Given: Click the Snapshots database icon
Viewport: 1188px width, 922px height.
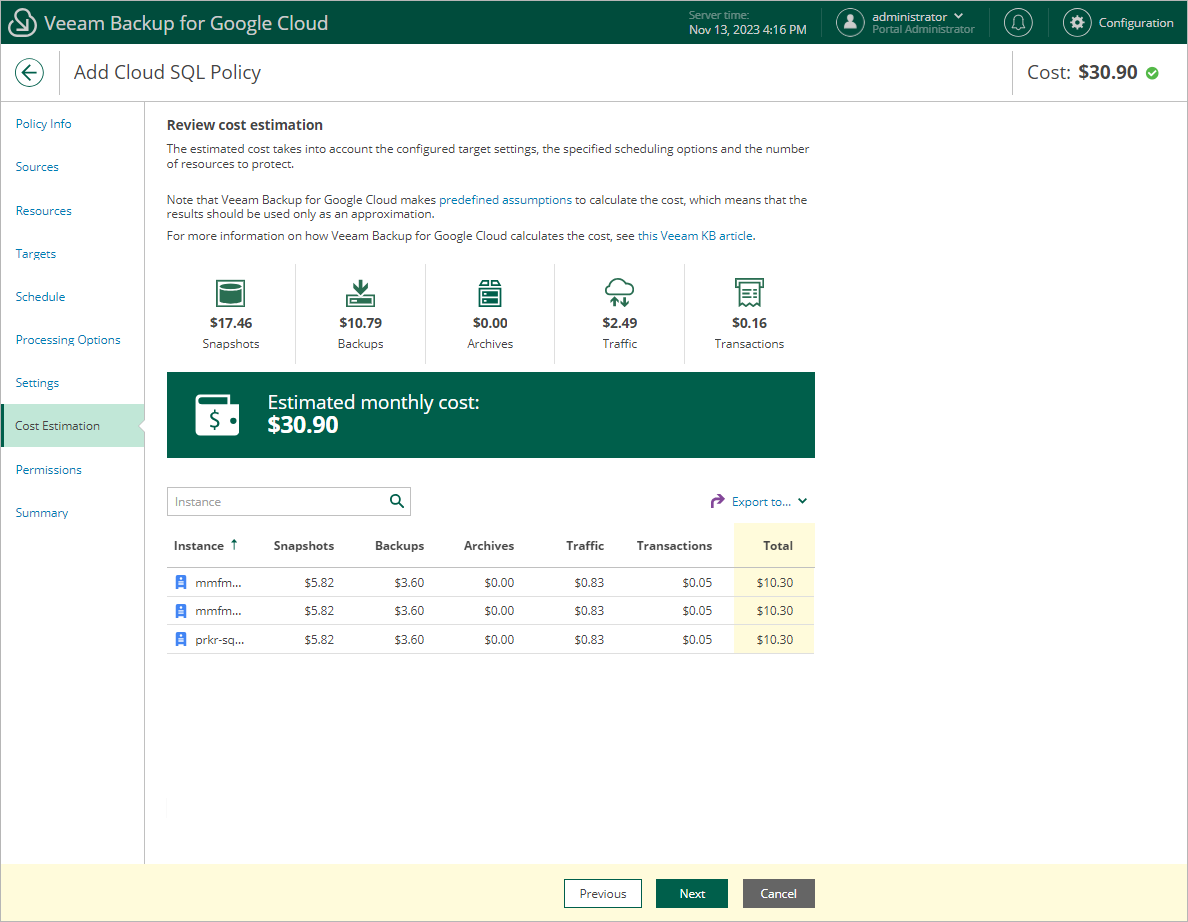Looking at the screenshot, I should 230,292.
